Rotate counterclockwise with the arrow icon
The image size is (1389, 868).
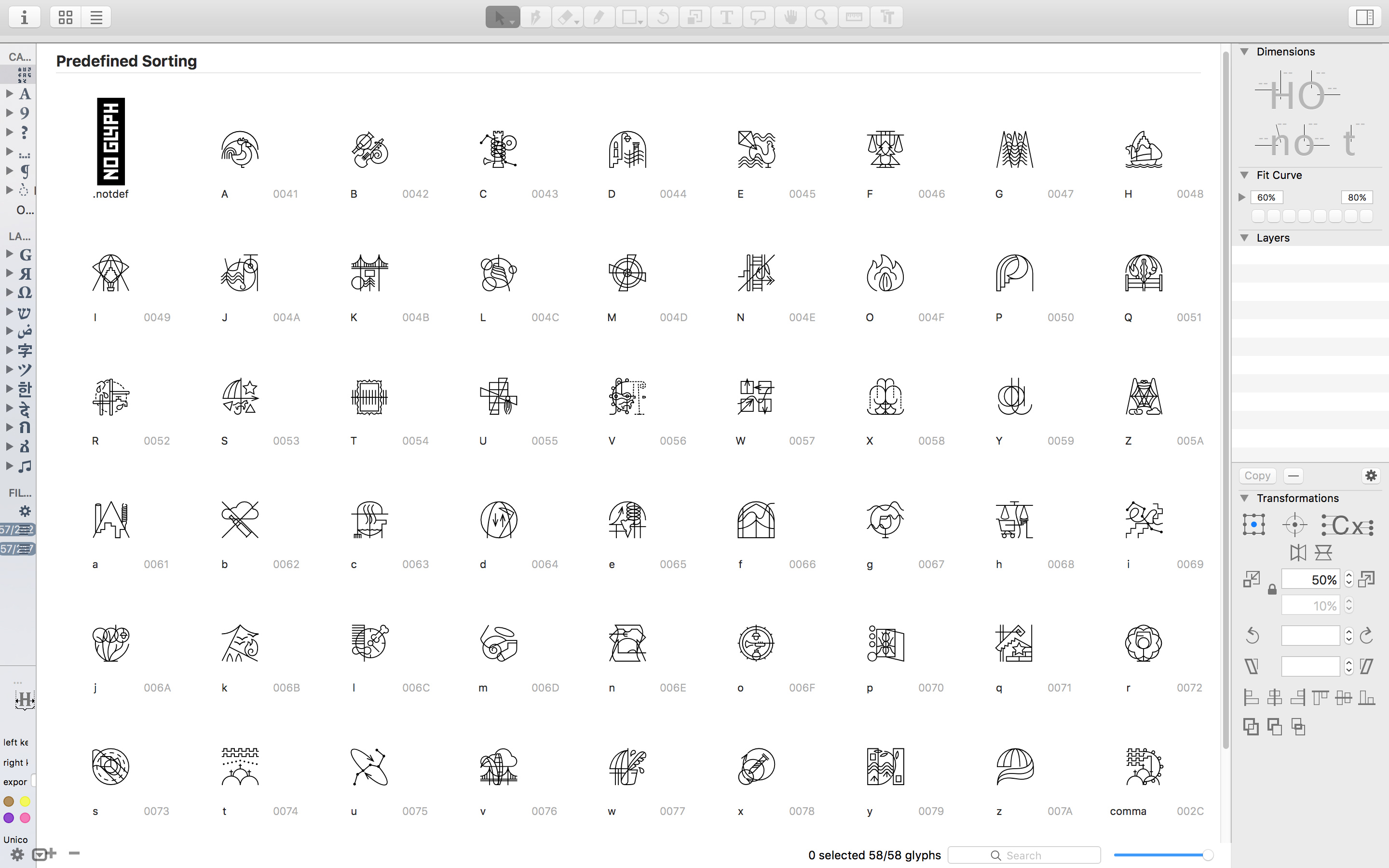(x=1253, y=636)
